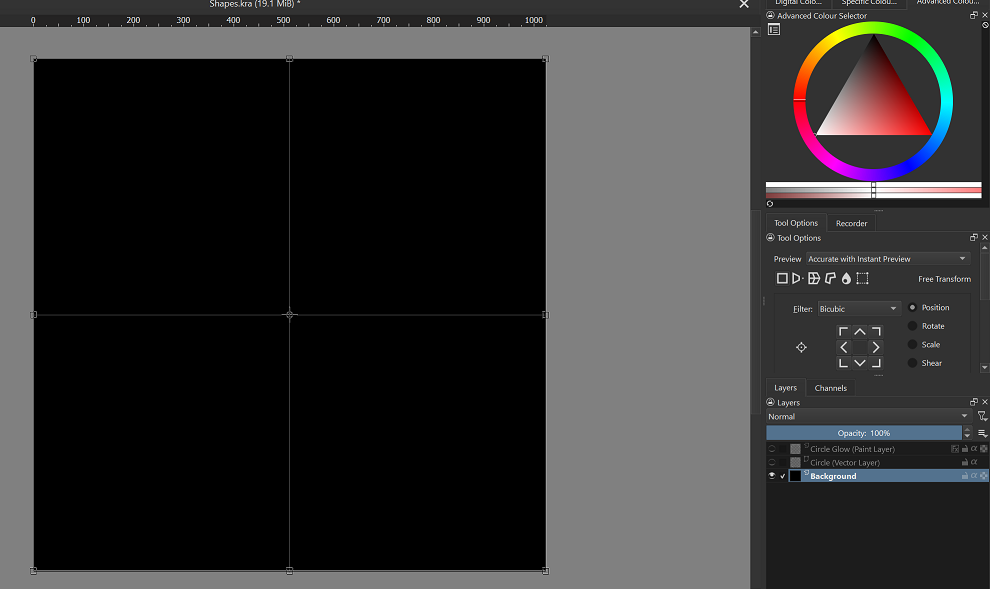Select the Warp transform mode icon
Image resolution: width=990 pixels, height=589 pixels.
(813, 278)
